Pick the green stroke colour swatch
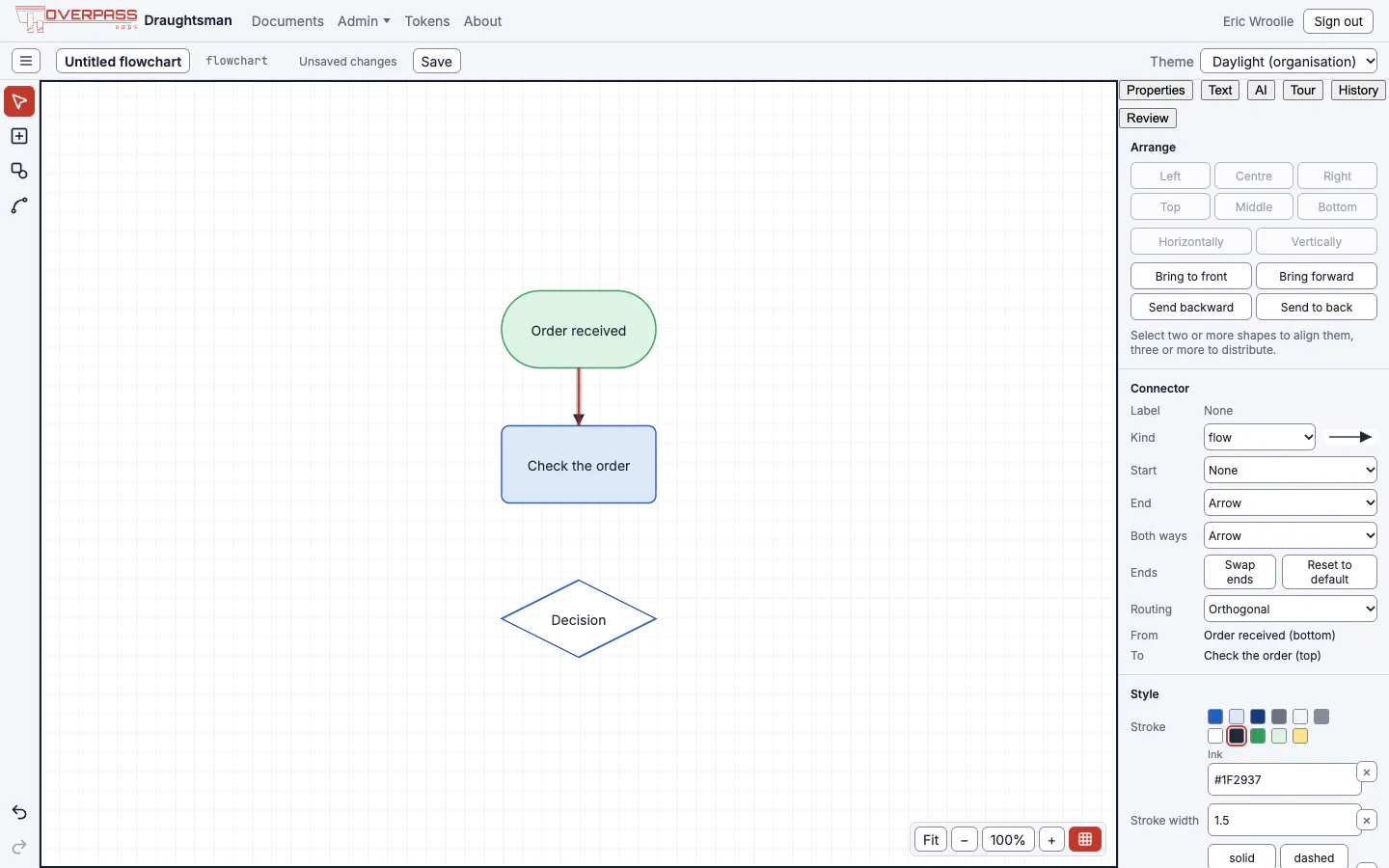The width and height of the screenshot is (1389, 868). coord(1258,736)
